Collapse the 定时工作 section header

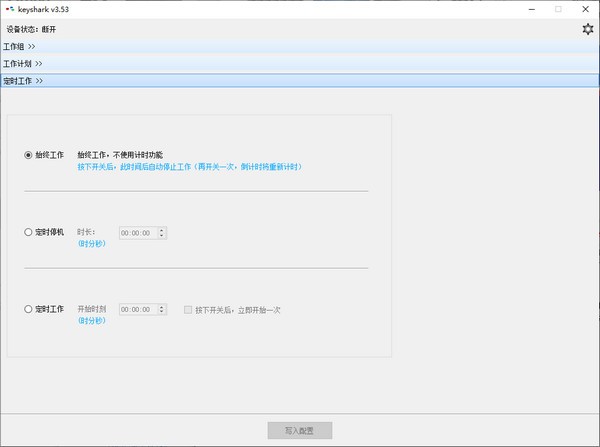coord(22,80)
